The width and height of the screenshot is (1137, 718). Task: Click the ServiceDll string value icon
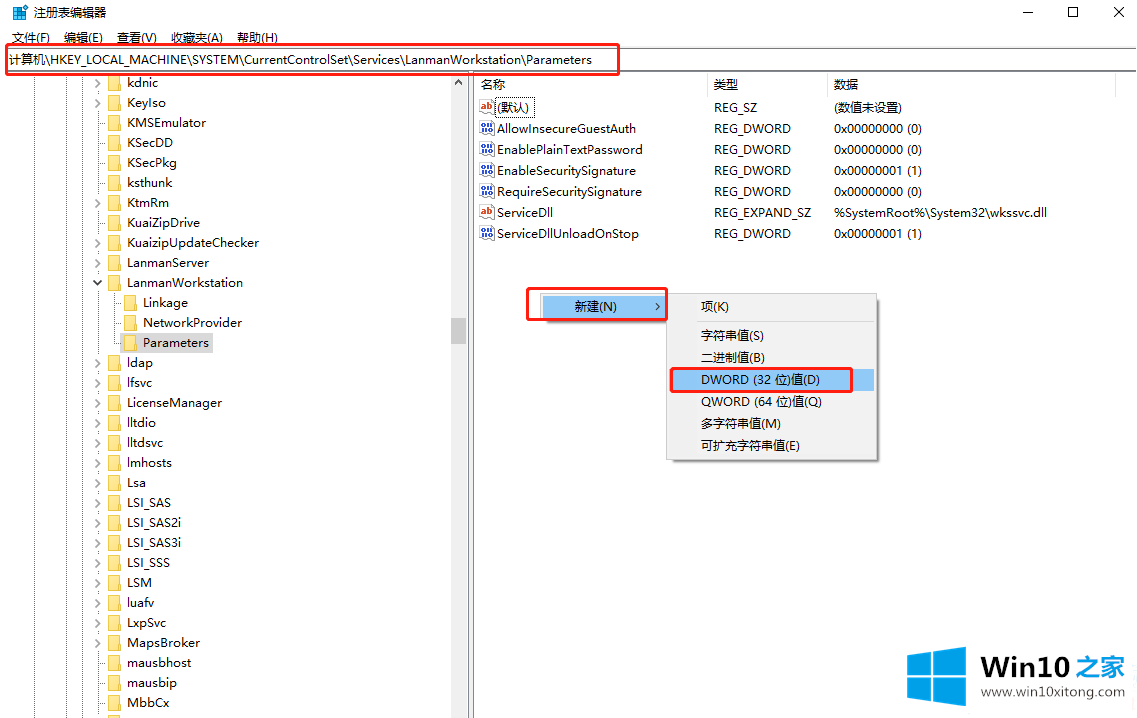487,212
